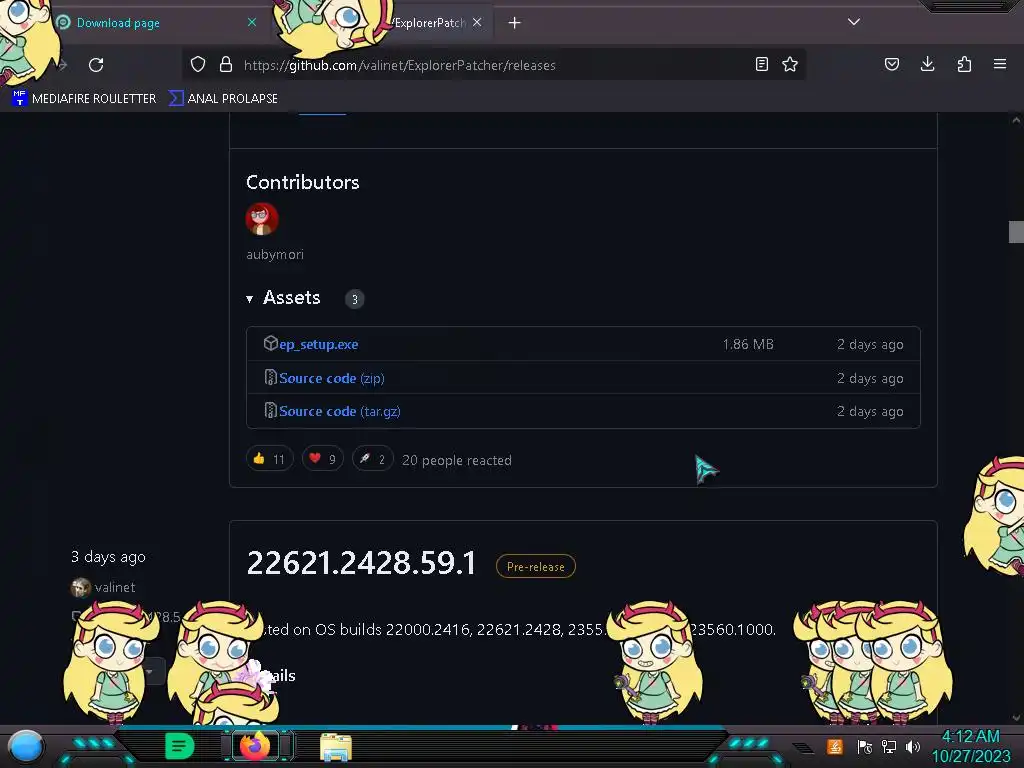
Task: Open Pocket save icon in toolbar
Action: (x=891, y=64)
